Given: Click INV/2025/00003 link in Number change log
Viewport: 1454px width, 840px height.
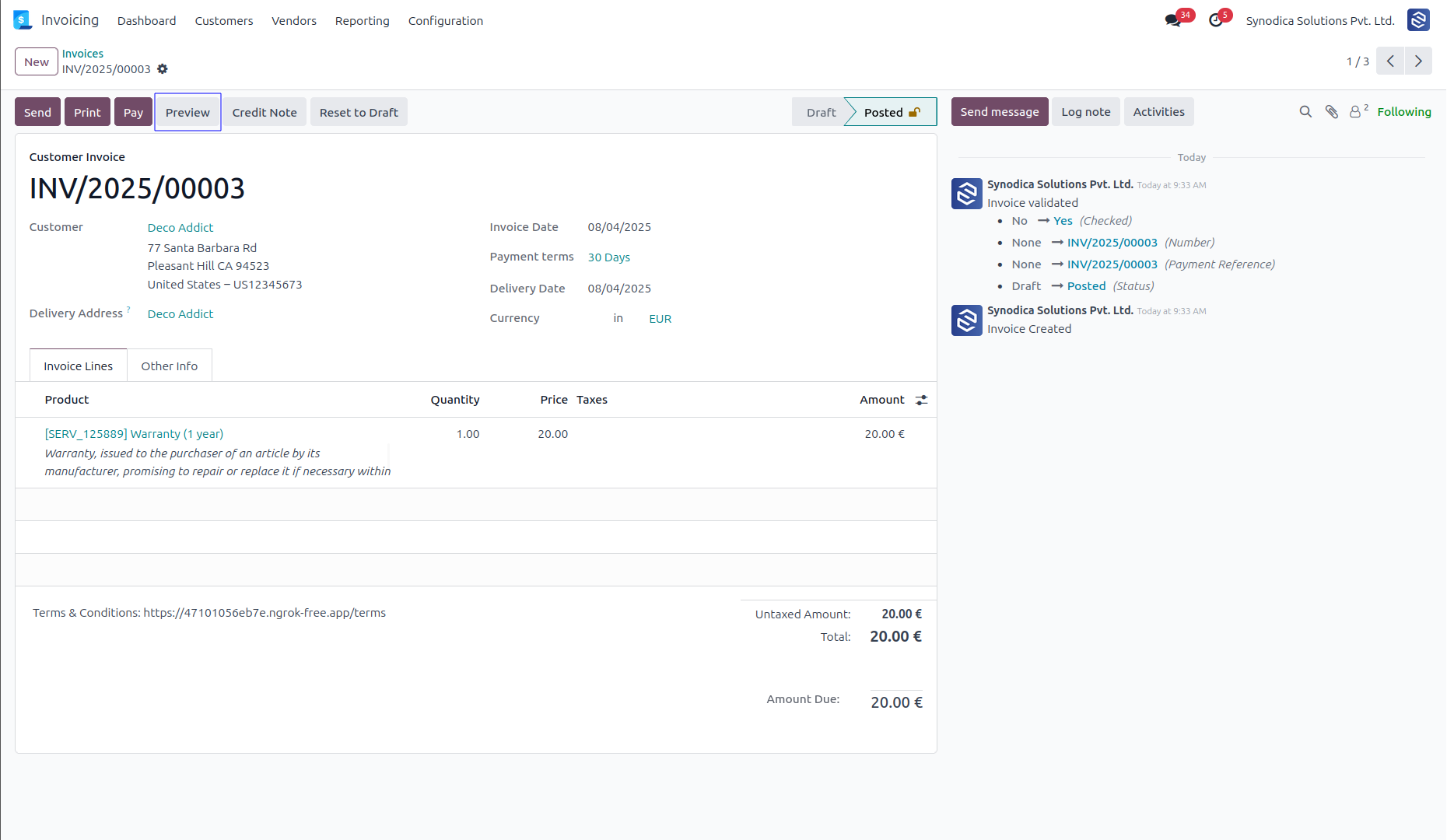Looking at the screenshot, I should [1112, 243].
